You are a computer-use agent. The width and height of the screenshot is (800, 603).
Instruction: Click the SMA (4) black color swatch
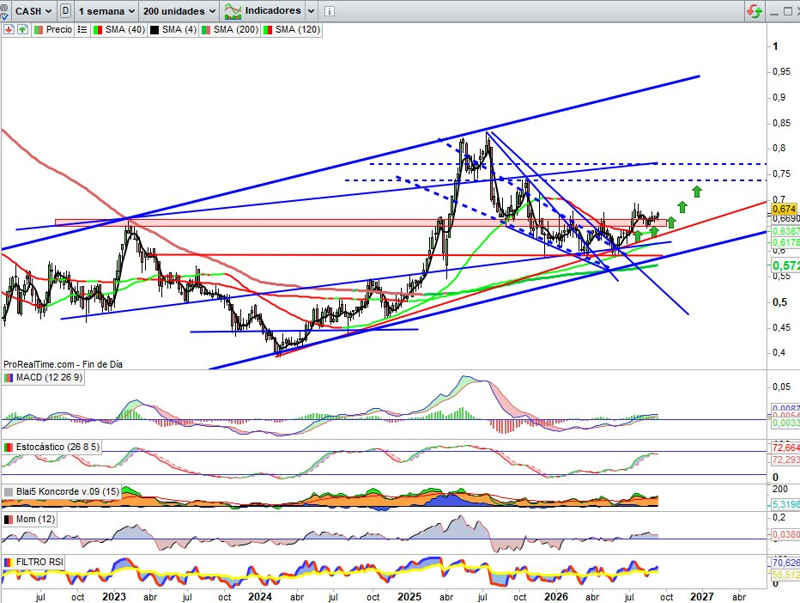[x=154, y=30]
